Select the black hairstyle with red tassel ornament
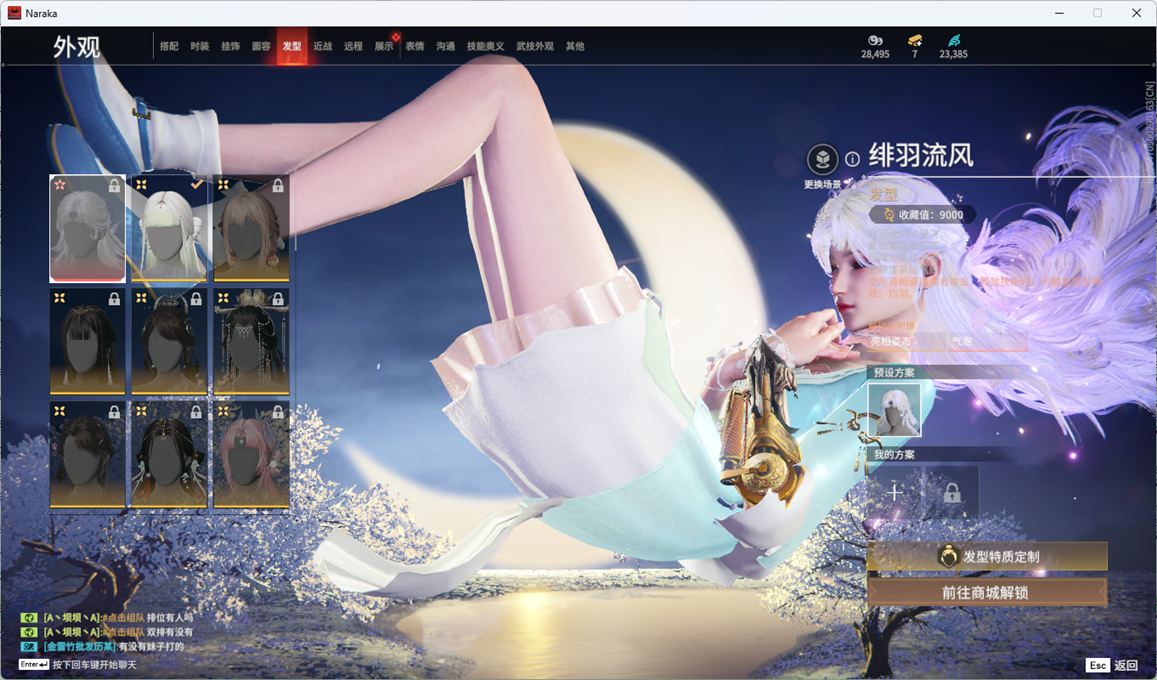 tap(169, 455)
